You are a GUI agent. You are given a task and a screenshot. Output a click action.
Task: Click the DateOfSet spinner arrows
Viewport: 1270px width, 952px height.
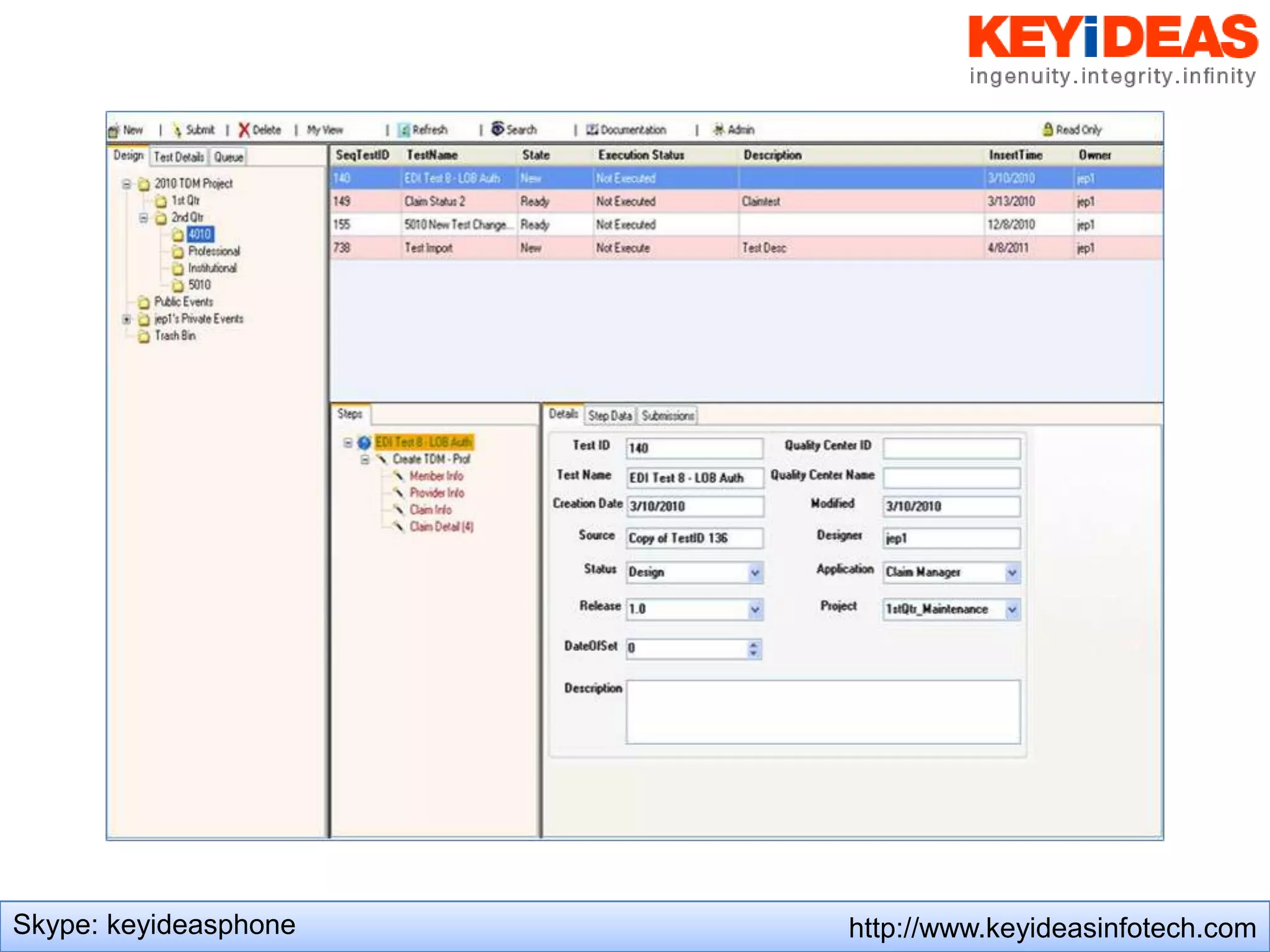click(x=753, y=649)
